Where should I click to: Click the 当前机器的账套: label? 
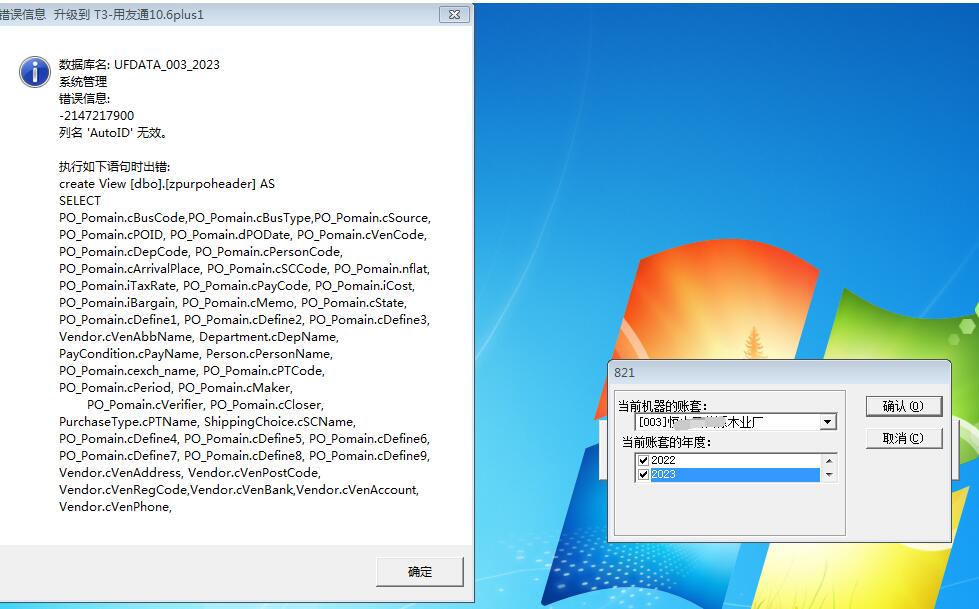(663, 406)
